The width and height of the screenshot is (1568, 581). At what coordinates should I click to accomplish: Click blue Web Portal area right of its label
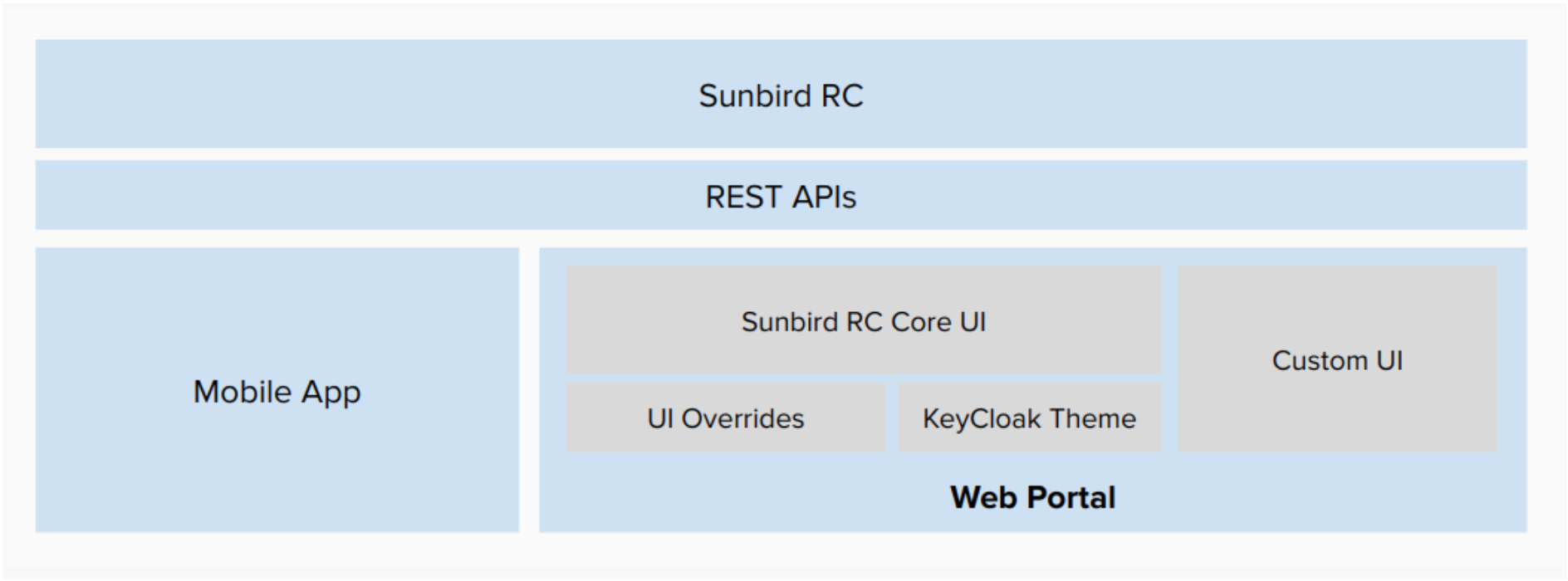tap(1321, 496)
